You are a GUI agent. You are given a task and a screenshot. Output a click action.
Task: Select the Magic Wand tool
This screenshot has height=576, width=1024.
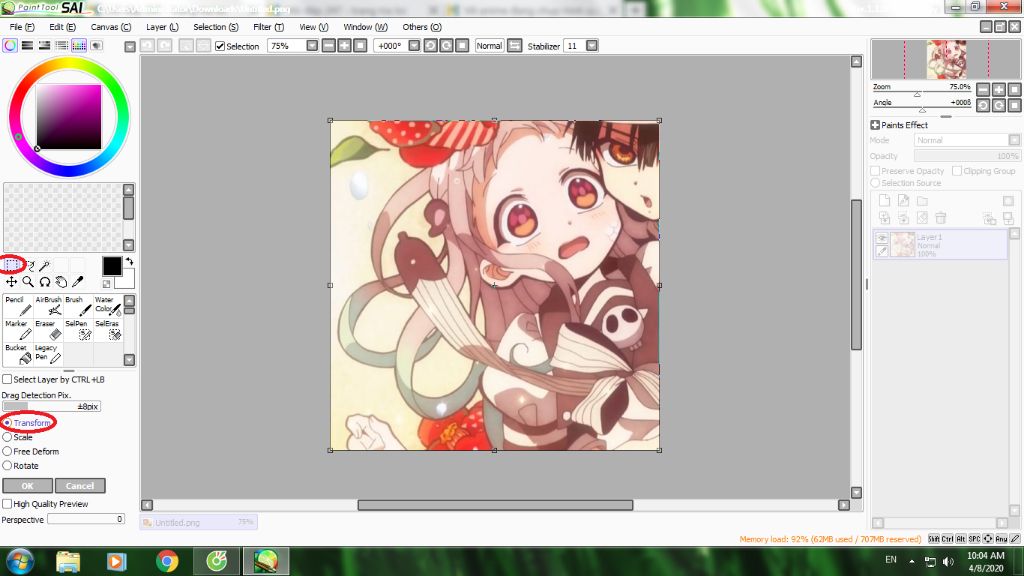[x=44, y=265]
